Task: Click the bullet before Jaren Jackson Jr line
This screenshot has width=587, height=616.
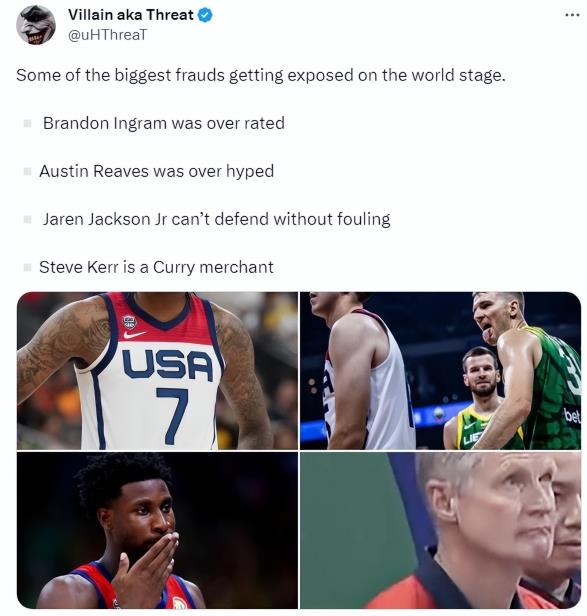Action: click(x=28, y=219)
